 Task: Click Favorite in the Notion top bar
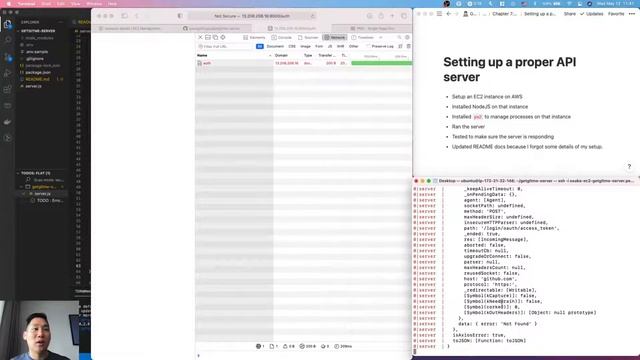click(616, 14)
